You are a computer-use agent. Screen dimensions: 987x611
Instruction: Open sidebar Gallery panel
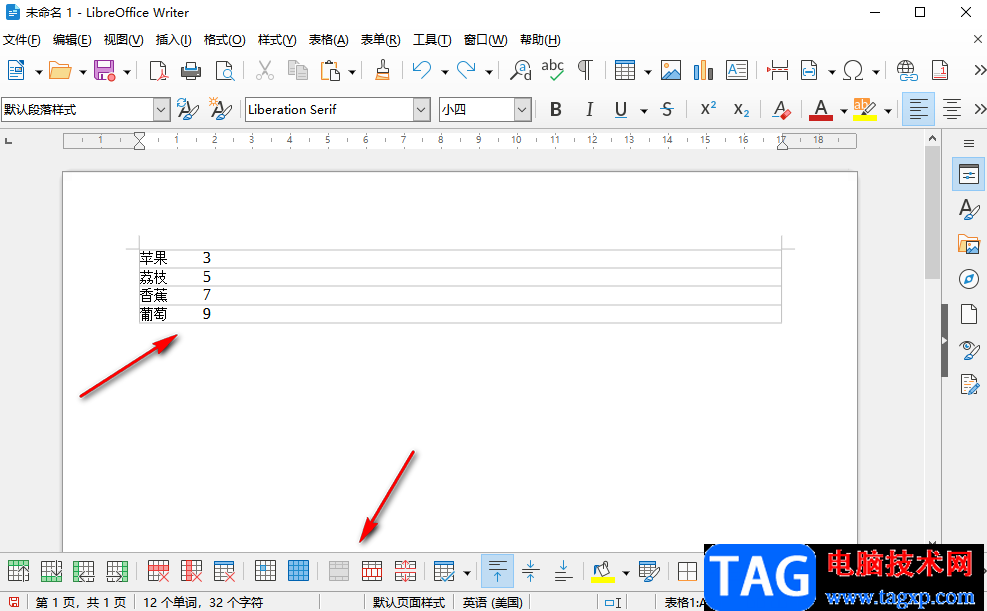coord(969,244)
